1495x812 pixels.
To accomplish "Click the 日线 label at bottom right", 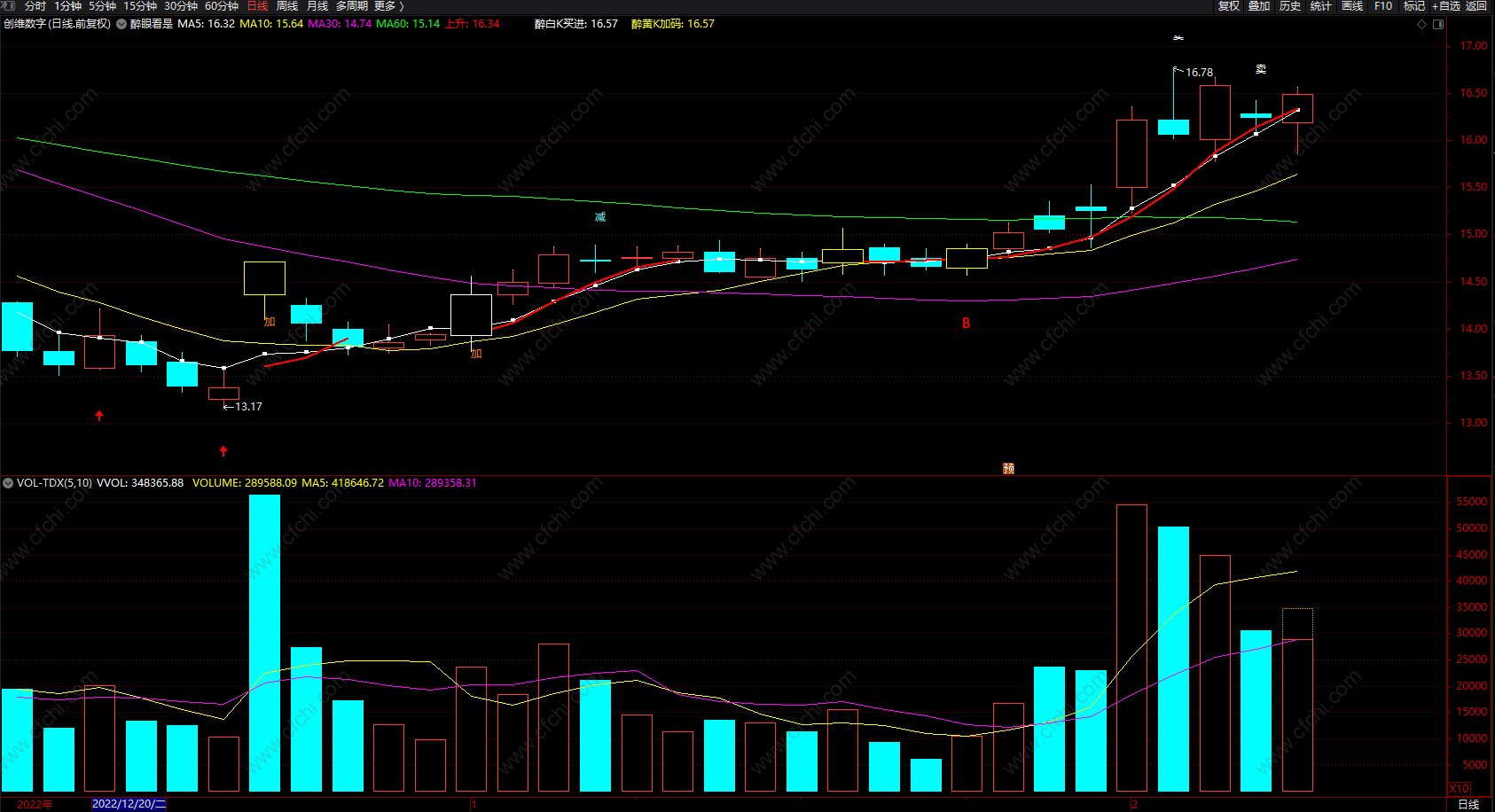I will tap(1468, 805).
